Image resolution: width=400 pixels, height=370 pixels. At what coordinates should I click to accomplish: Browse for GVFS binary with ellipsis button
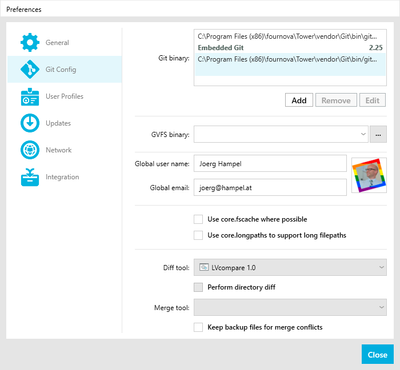(x=378, y=134)
